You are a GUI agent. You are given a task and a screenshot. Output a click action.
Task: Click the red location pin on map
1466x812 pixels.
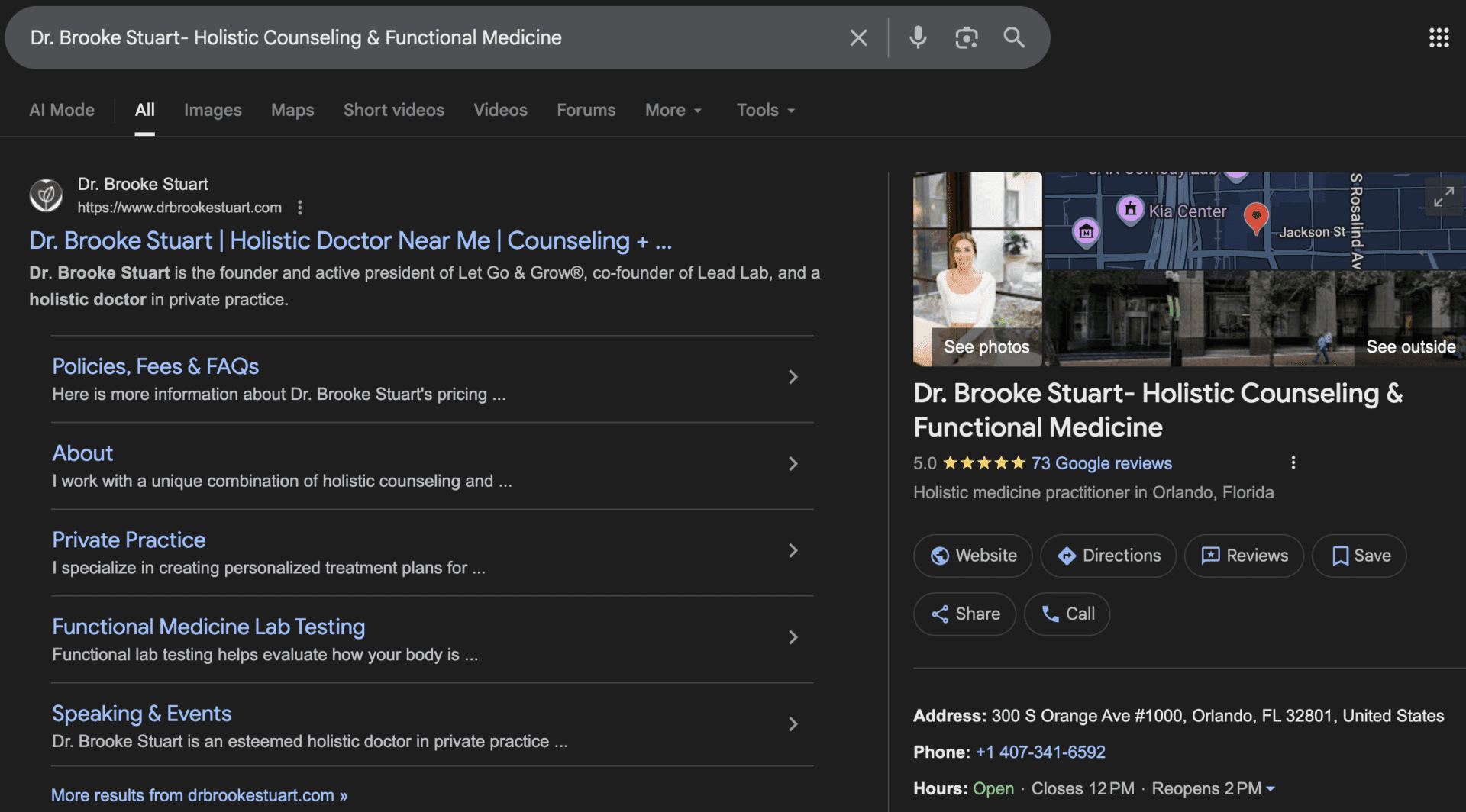(1256, 217)
